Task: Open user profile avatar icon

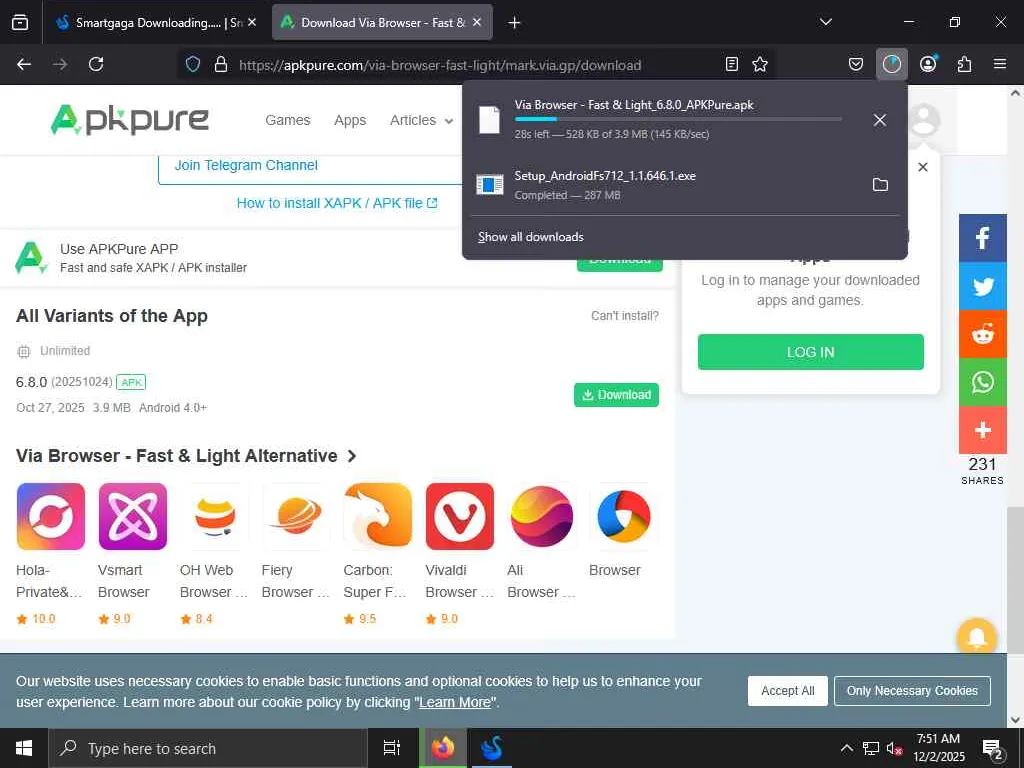Action: 923,120
